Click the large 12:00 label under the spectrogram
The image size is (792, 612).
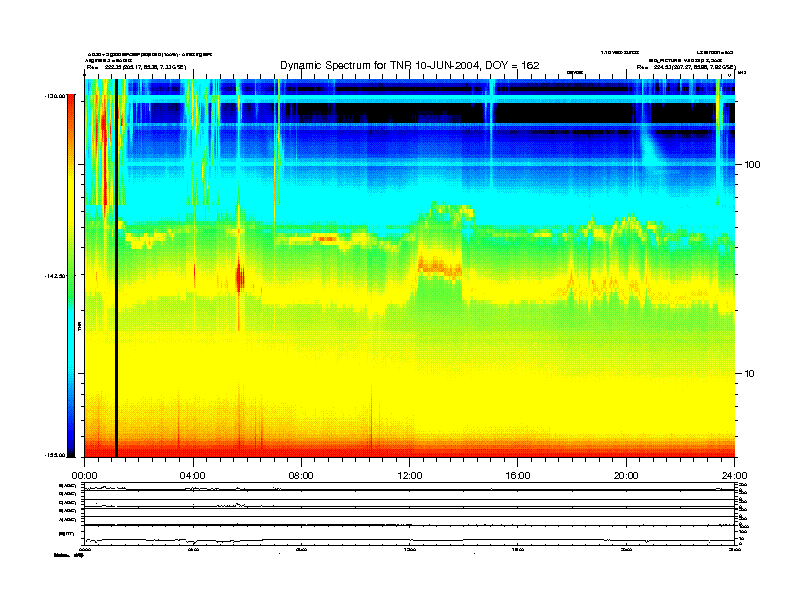[410, 476]
